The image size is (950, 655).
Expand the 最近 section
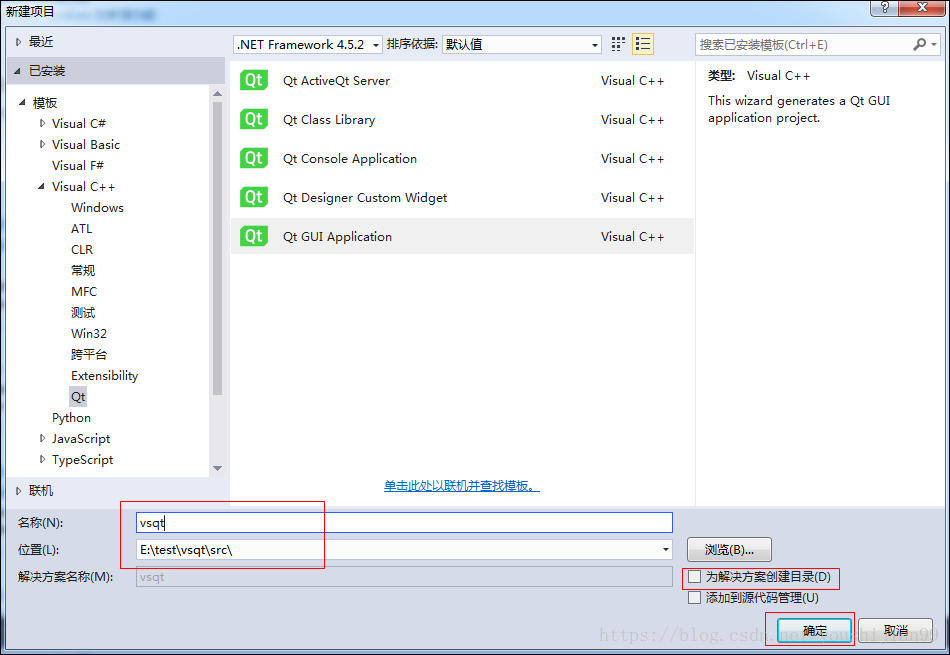click(18, 42)
